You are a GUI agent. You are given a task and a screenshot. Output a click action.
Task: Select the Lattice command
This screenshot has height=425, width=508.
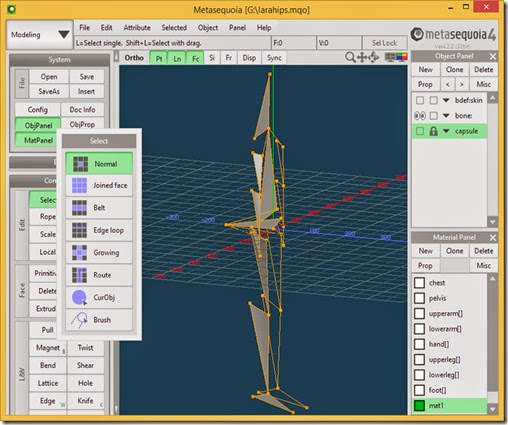[x=48, y=383]
